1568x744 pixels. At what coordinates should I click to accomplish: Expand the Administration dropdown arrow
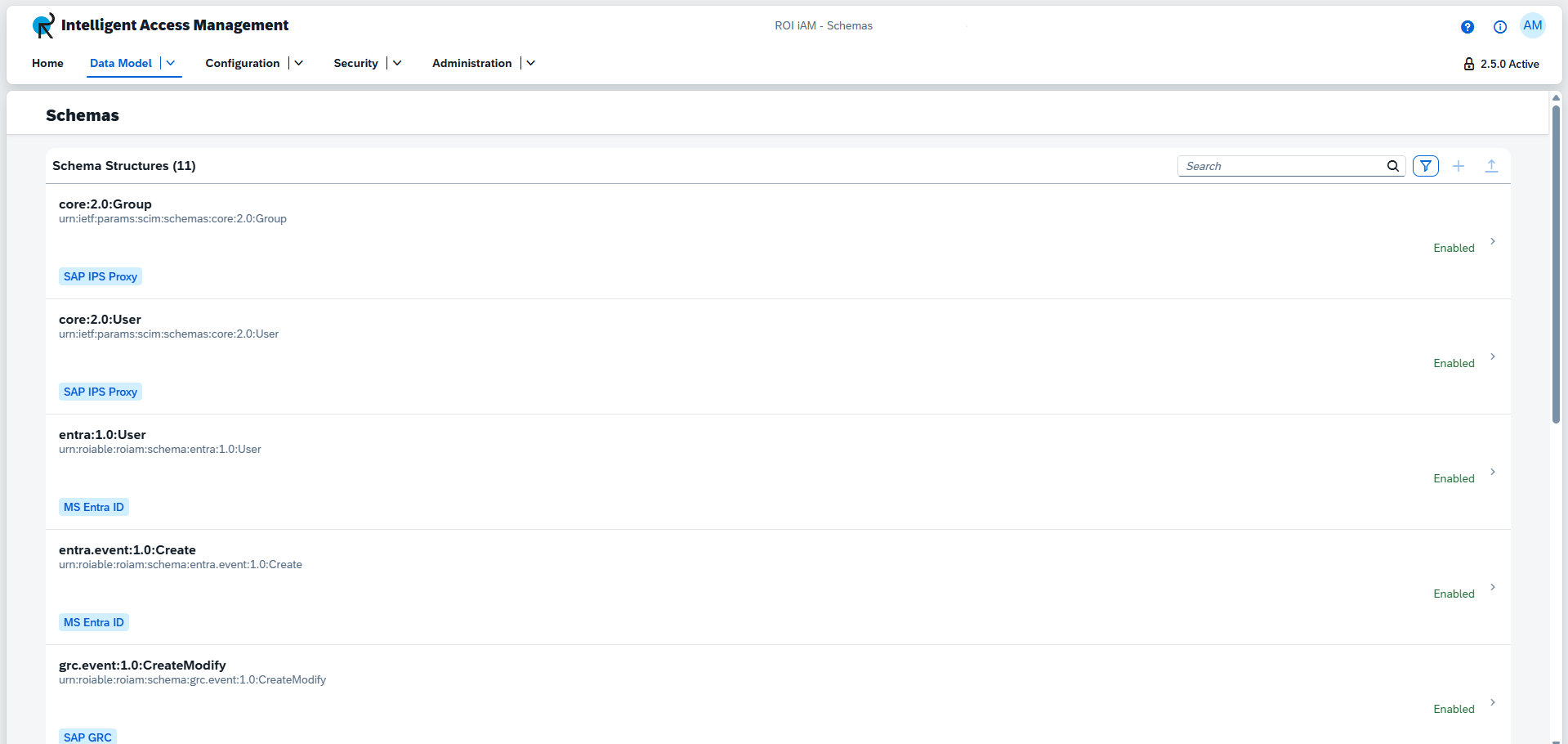click(x=531, y=63)
